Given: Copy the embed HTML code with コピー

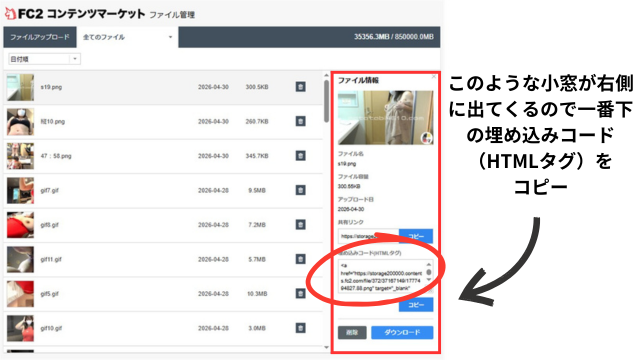Looking at the screenshot, I should [x=416, y=305].
